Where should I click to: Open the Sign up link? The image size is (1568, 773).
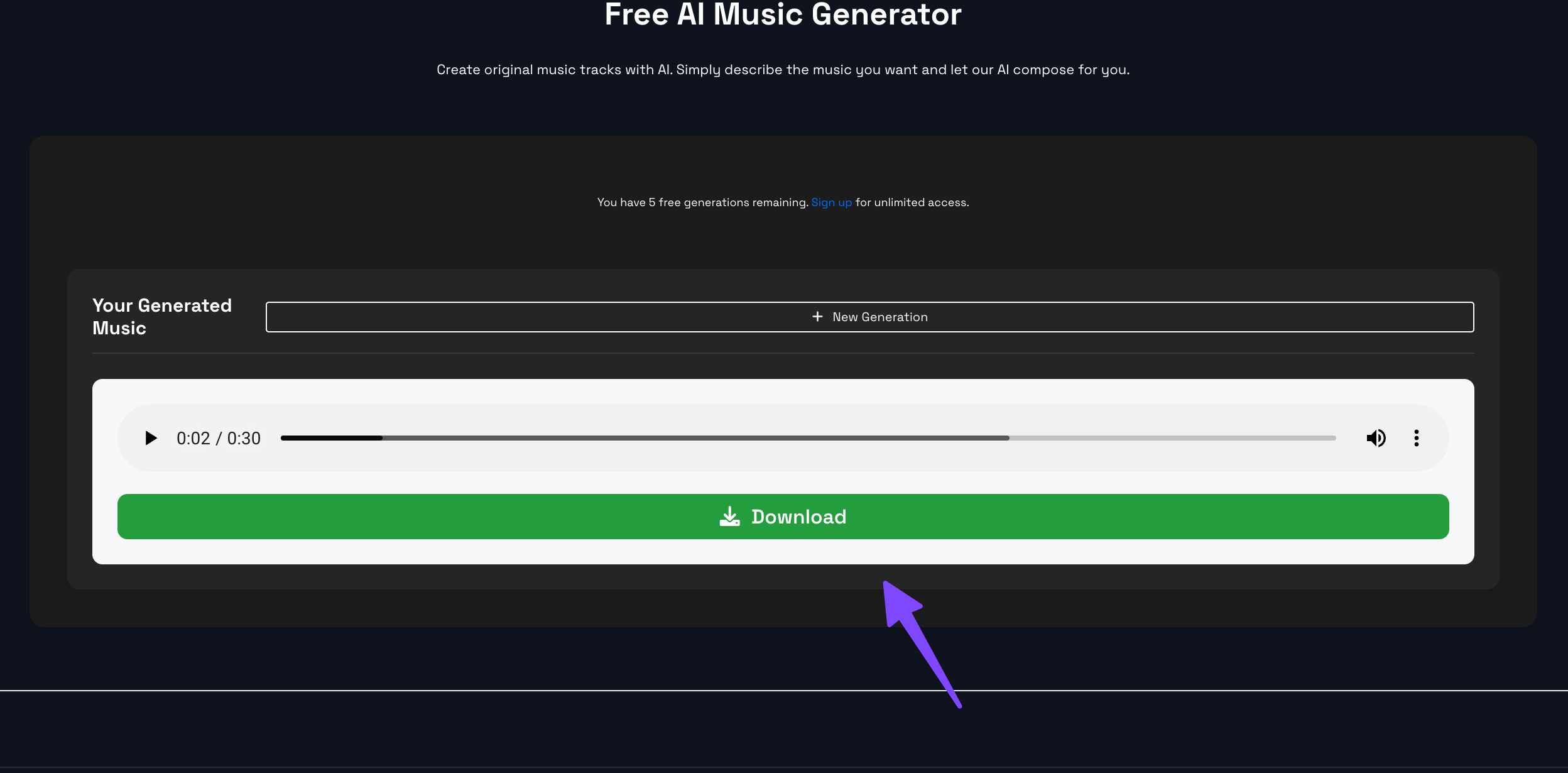coord(831,202)
